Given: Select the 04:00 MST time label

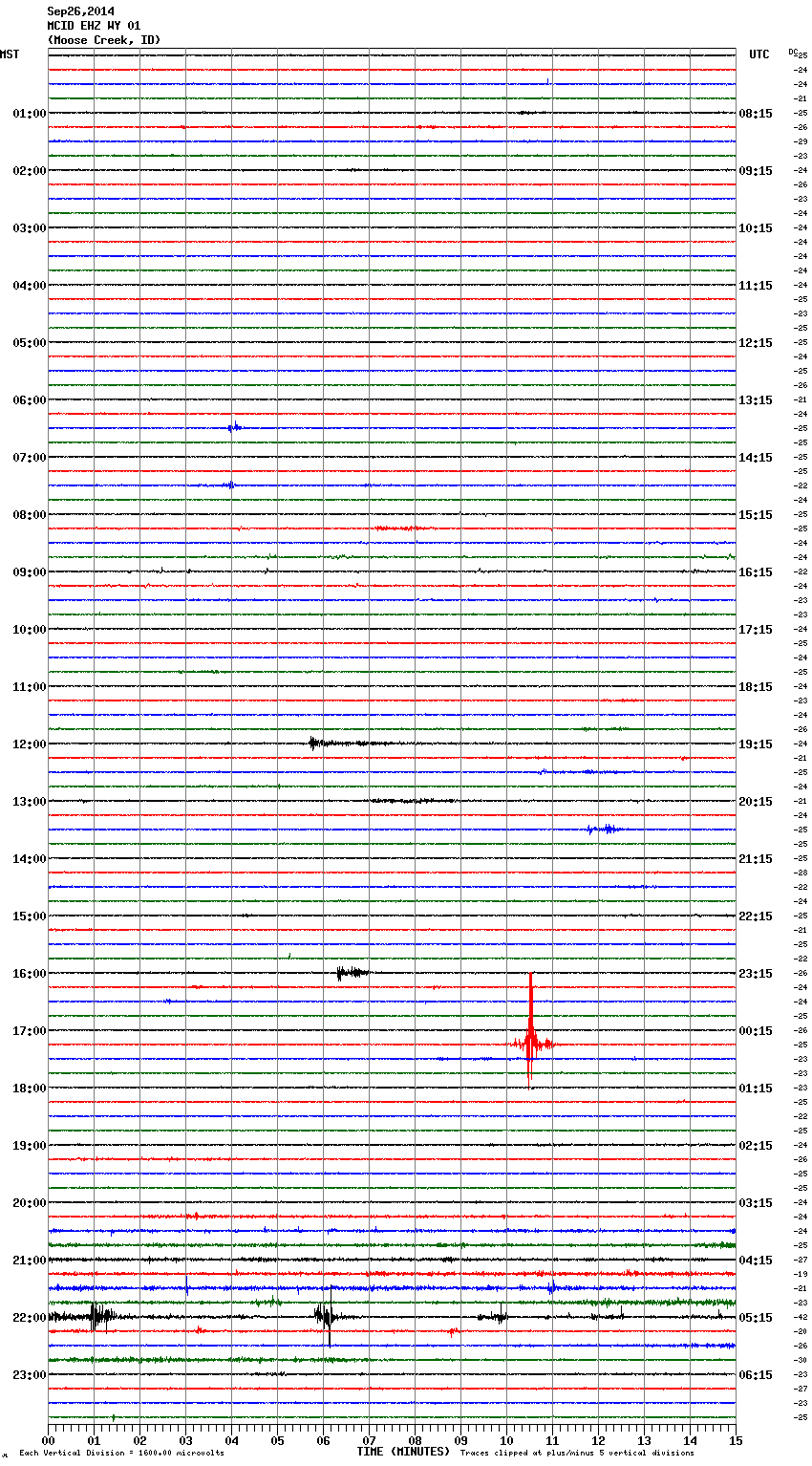Looking at the screenshot, I should (x=30, y=286).
